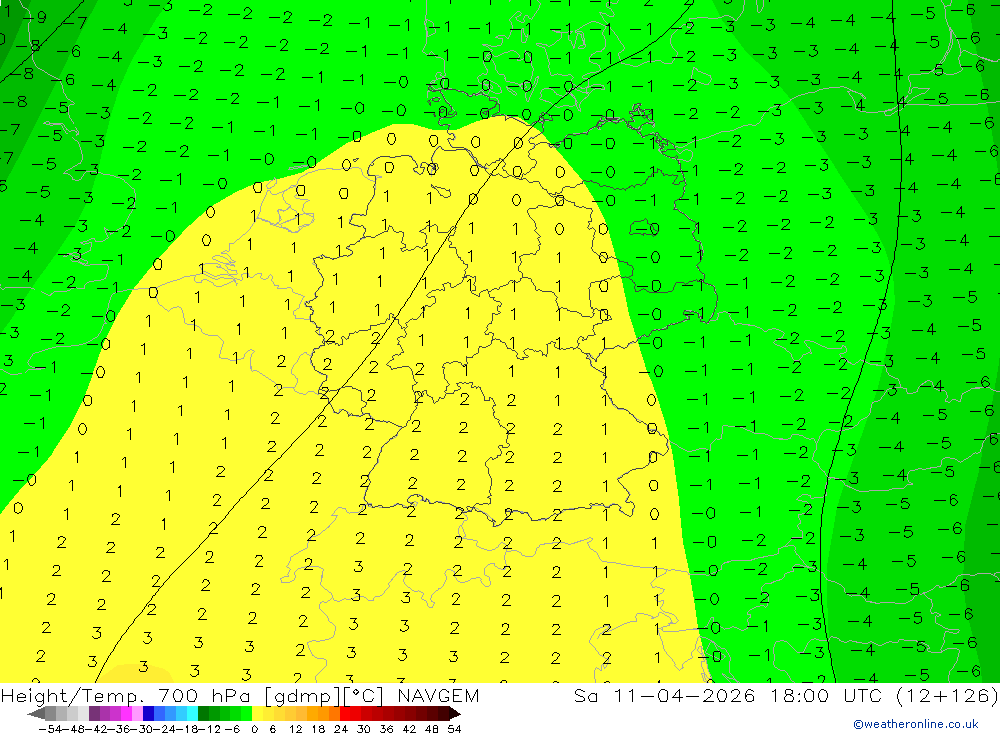Pick the pure red legend swatch above 24
The width and height of the screenshot is (1000, 733).
click(345, 713)
